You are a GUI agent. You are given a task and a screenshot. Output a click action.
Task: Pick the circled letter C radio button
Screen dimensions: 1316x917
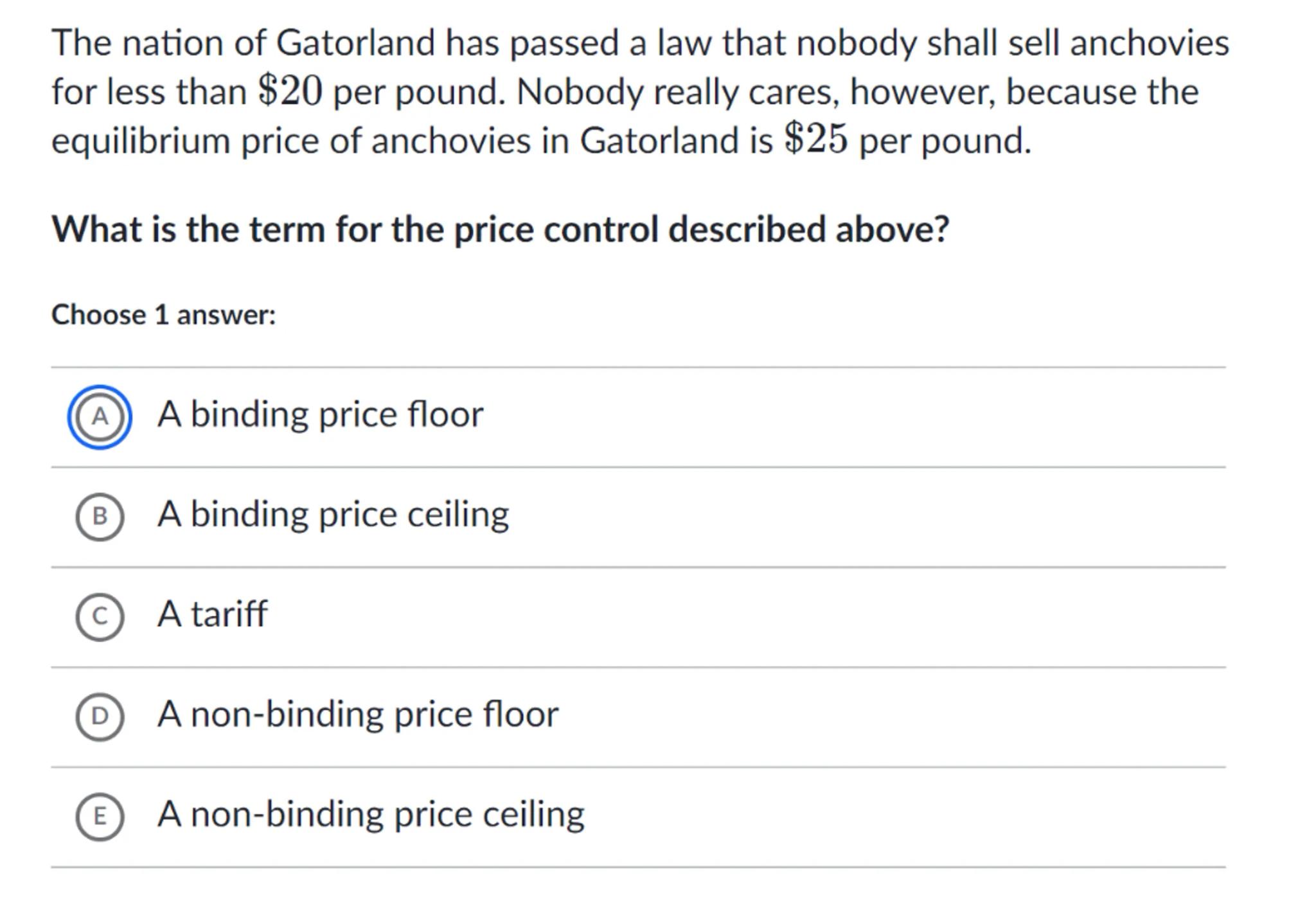[100, 617]
